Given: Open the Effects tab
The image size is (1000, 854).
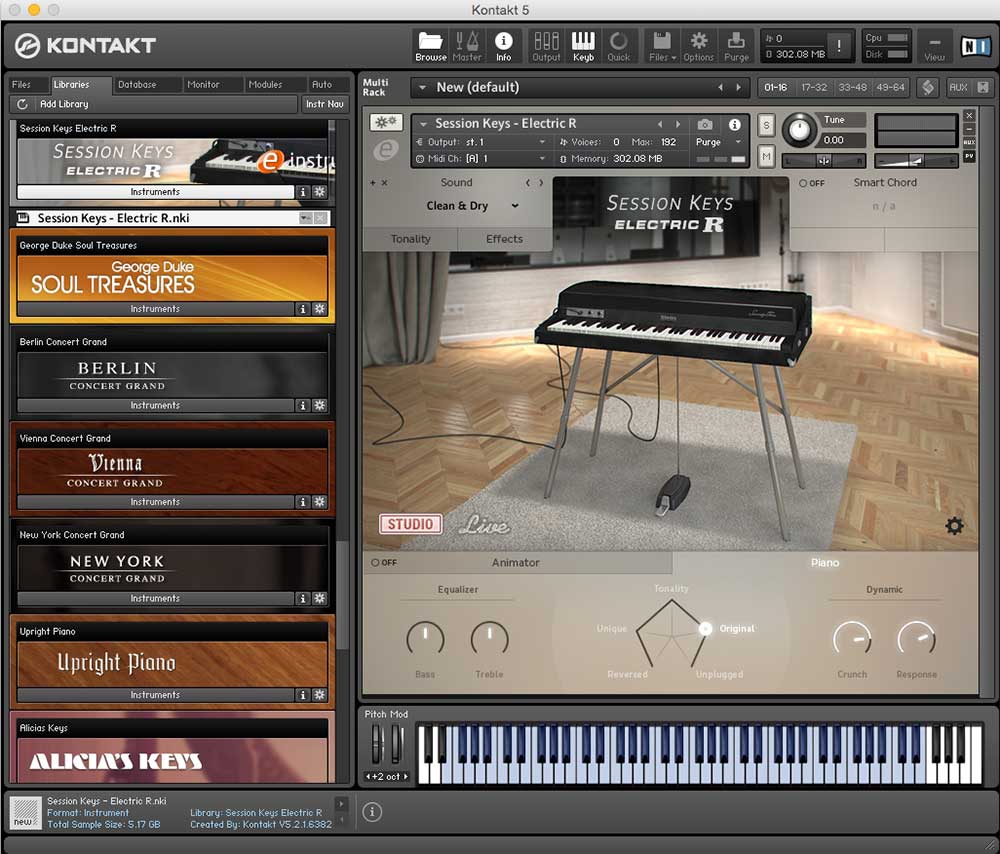Looking at the screenshot, I should pos(504,239).
